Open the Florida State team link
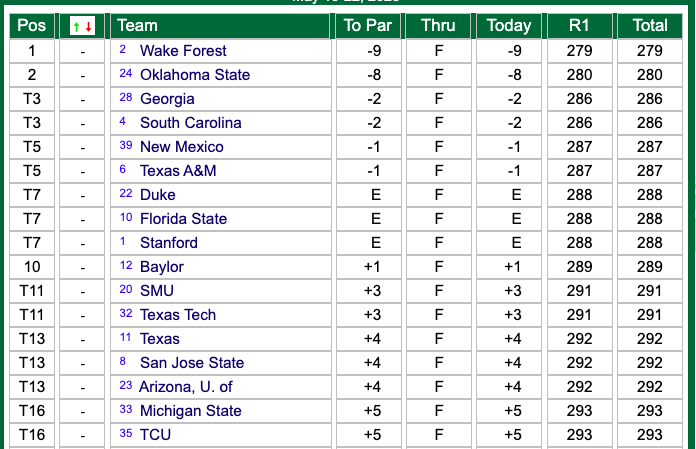Image resolution: width=696 pixels, height=449 pixels. 183,218
